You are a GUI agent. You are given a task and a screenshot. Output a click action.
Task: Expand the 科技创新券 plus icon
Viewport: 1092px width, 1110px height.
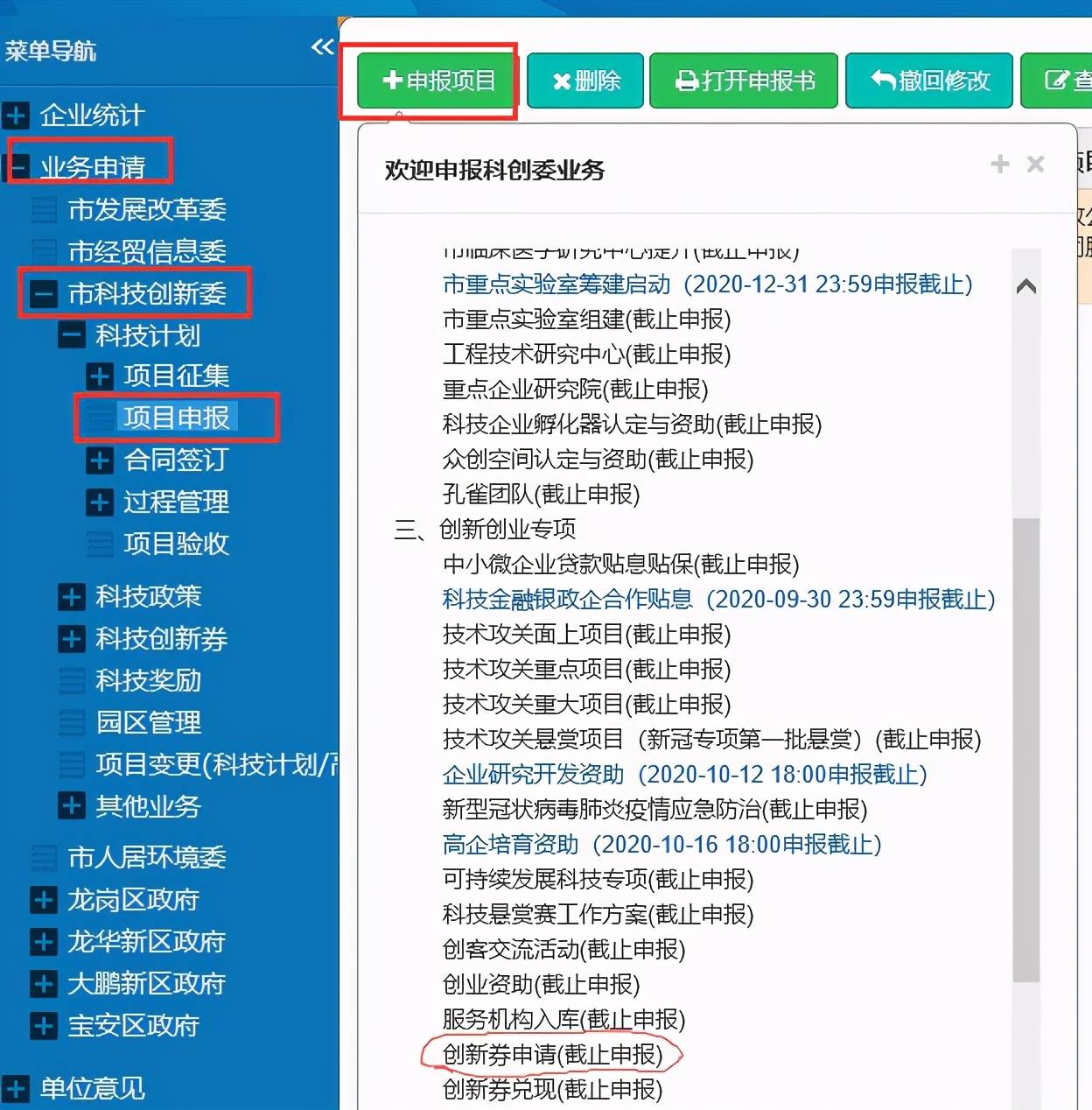point(72,638)
